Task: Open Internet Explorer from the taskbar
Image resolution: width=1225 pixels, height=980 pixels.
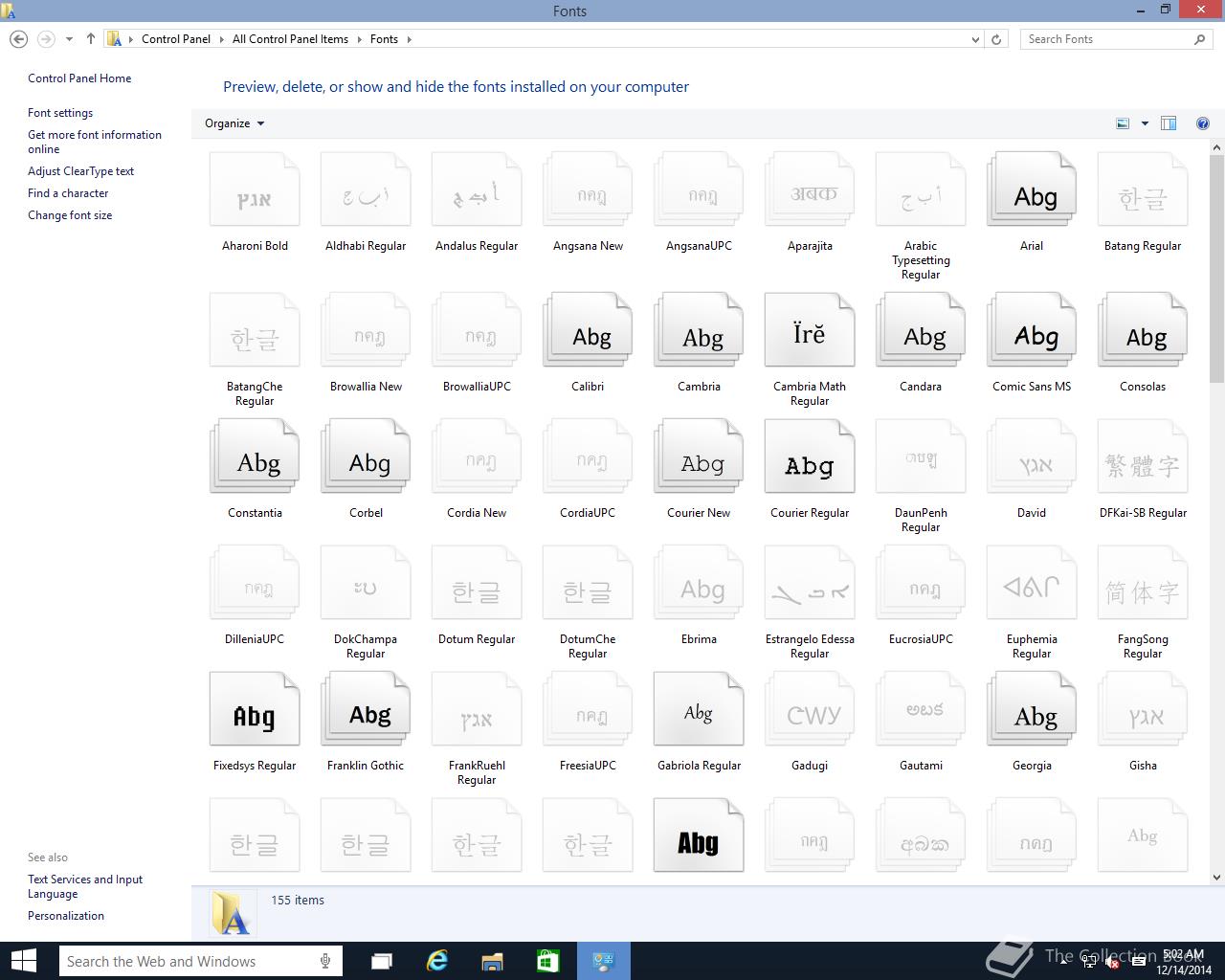Action: 437,961
